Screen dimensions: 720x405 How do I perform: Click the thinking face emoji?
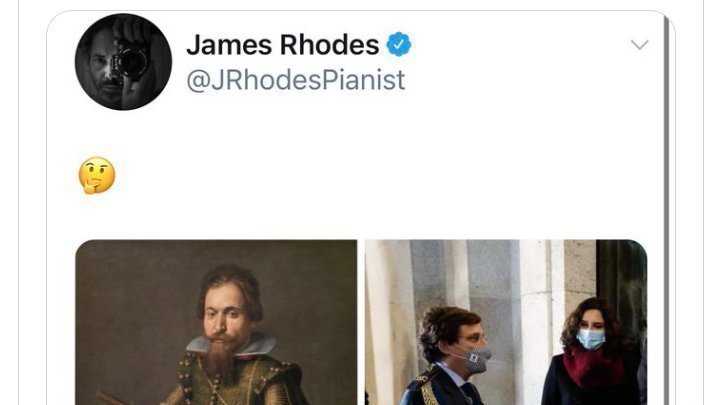click(x=97, y=175)
